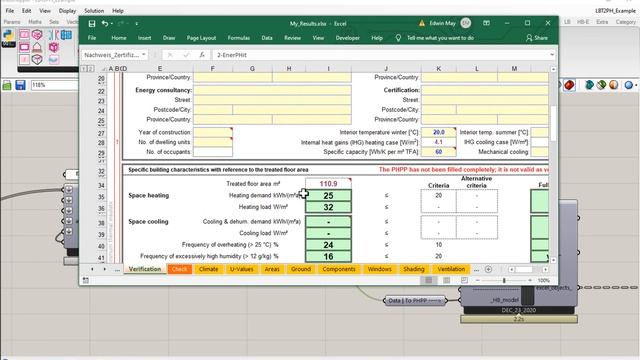This screenshot has width=640, height=360.
Task: Open Grasshopper Display menu
Action: [67, 11]
